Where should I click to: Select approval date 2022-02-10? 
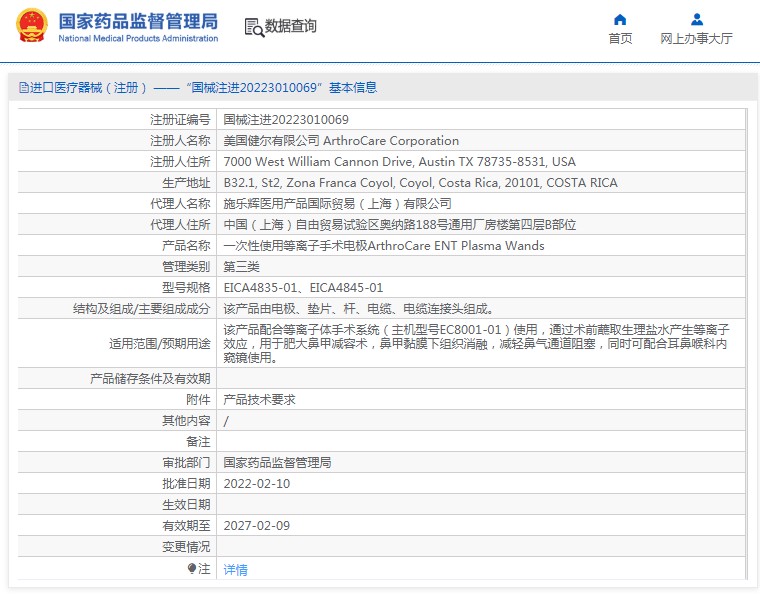click(256, 484)
